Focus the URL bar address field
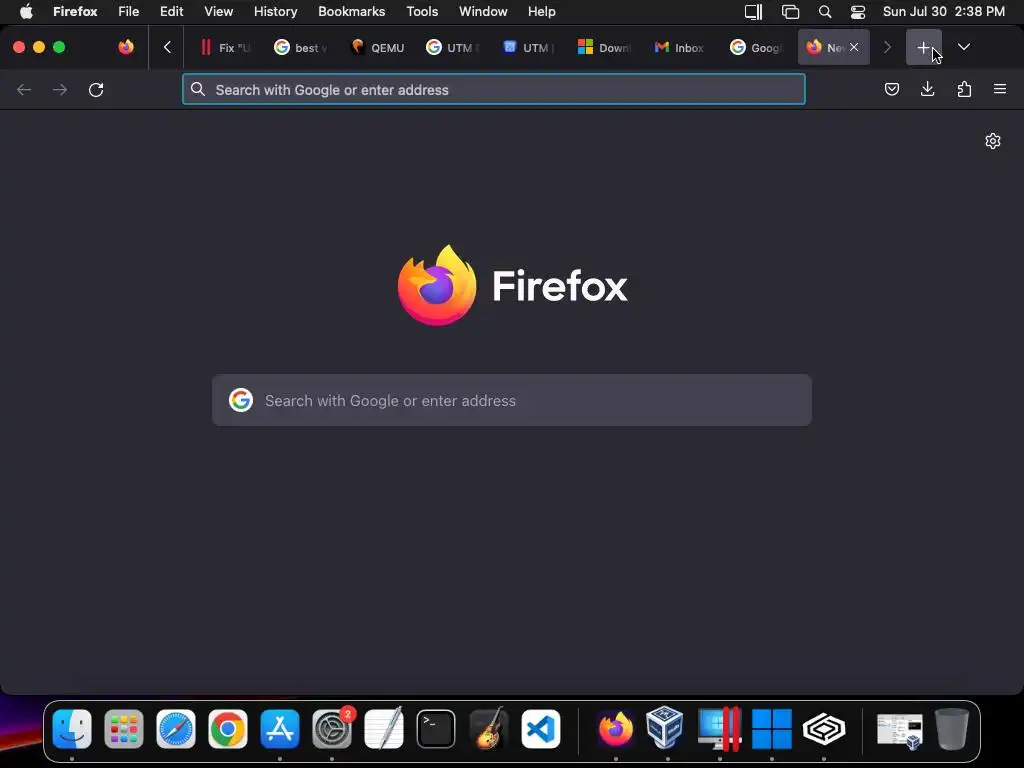1024x768 pixels. click(494, 89)
